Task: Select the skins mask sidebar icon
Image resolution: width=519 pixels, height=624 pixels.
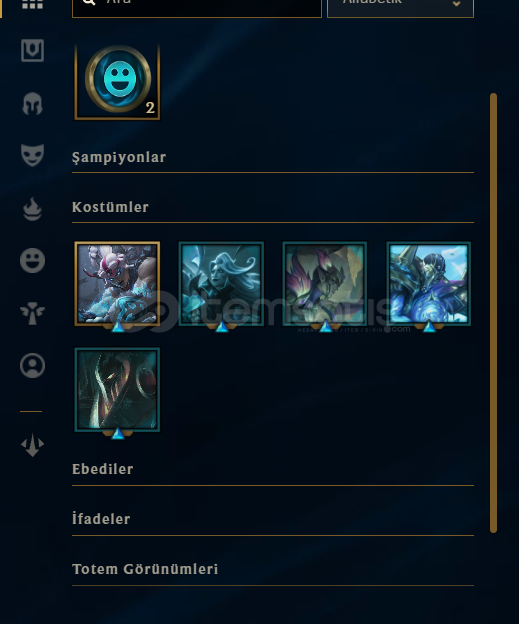Action: pyautogui.click(x=32, y=155)
